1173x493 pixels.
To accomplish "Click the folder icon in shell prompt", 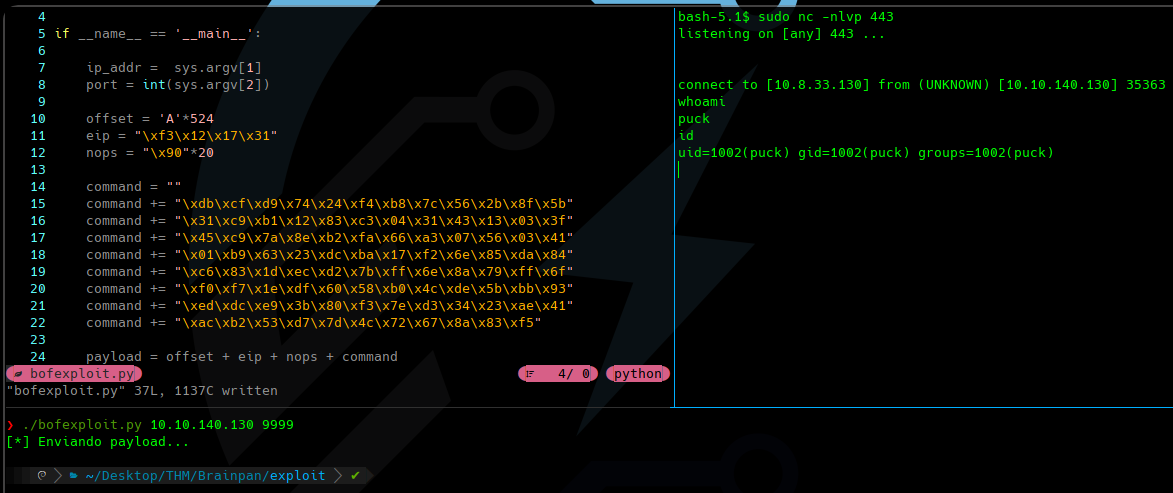I will pos(73,475).
